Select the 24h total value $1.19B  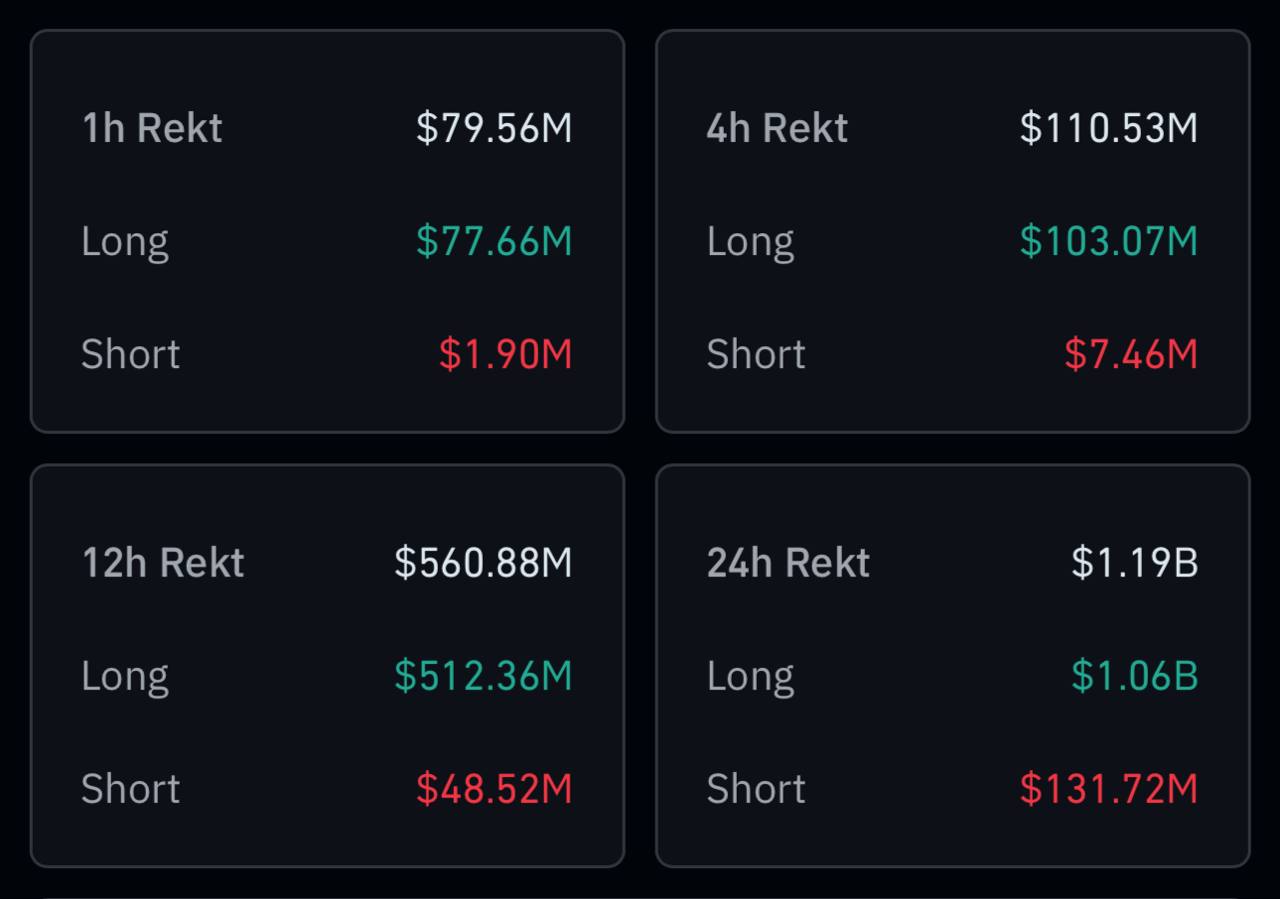pyautogui.click(x=1134, y=563)
